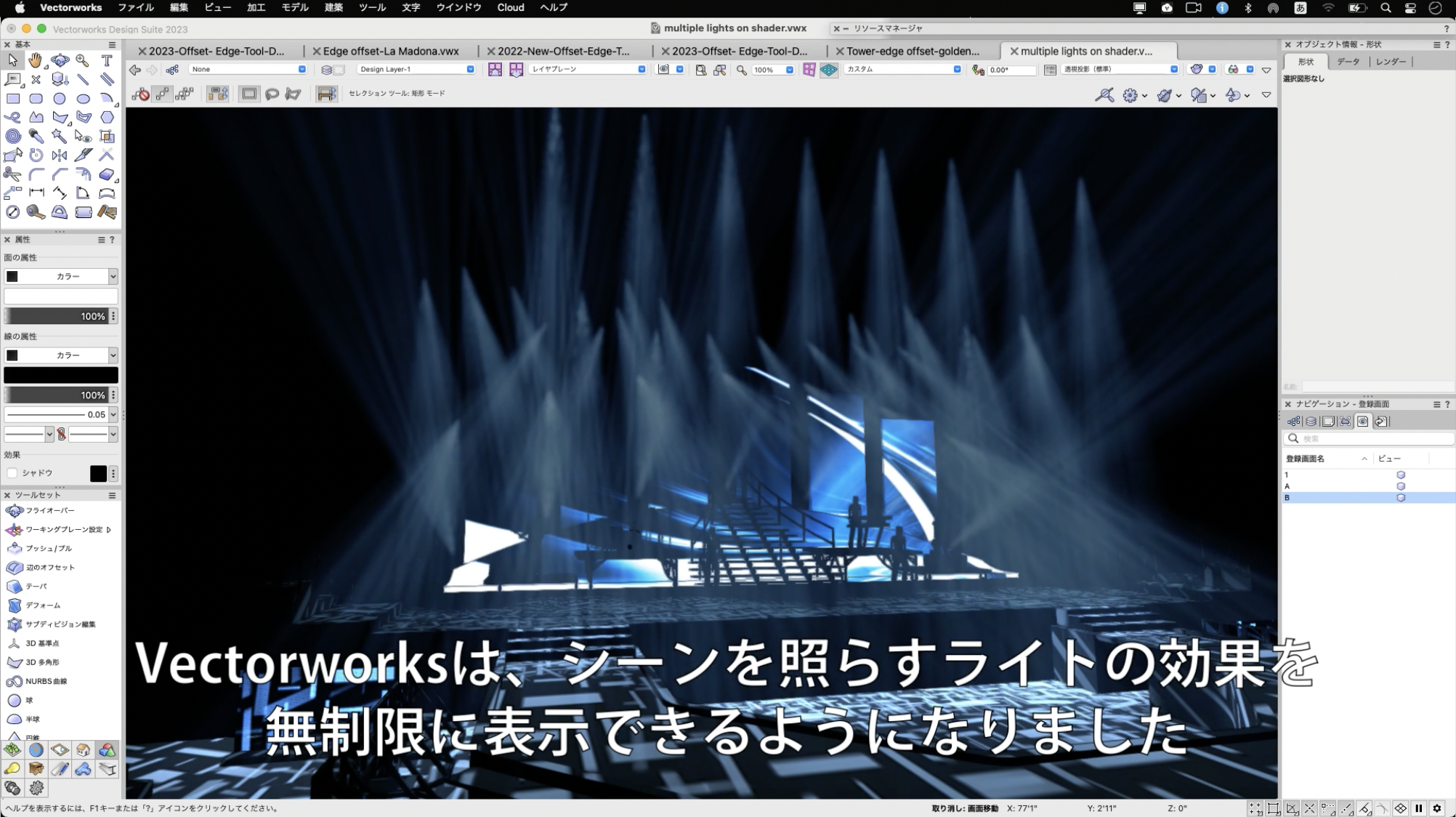Viewport: 1456px width, 817px height.
Task: Select the Eraser tool
Action: point(107,174)
